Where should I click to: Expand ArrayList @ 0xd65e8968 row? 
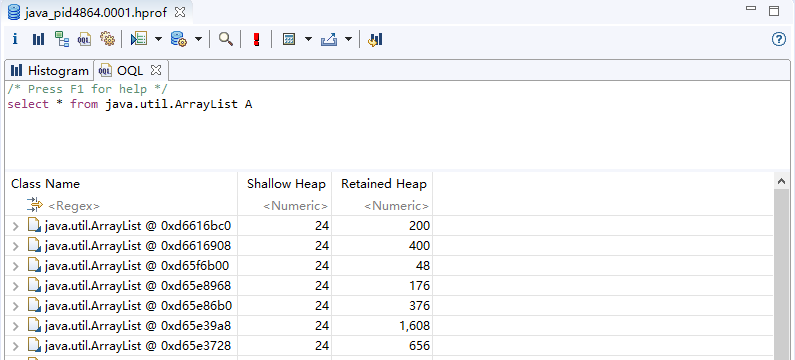click(x=16, y=286)
